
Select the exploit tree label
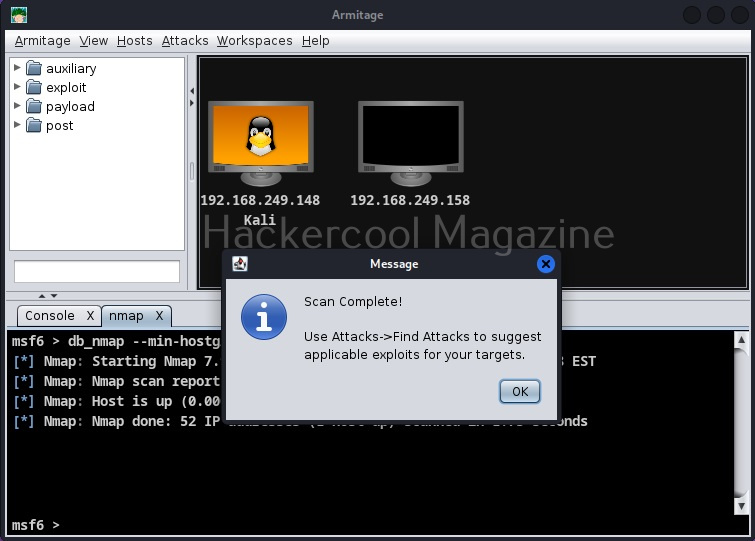pos(66,88)
